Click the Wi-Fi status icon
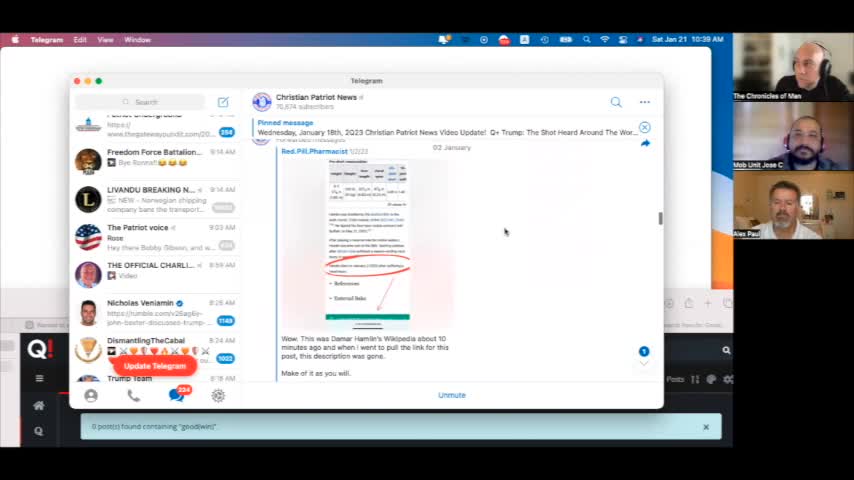Viewport: 854px width, 480px height. point(605,40)
